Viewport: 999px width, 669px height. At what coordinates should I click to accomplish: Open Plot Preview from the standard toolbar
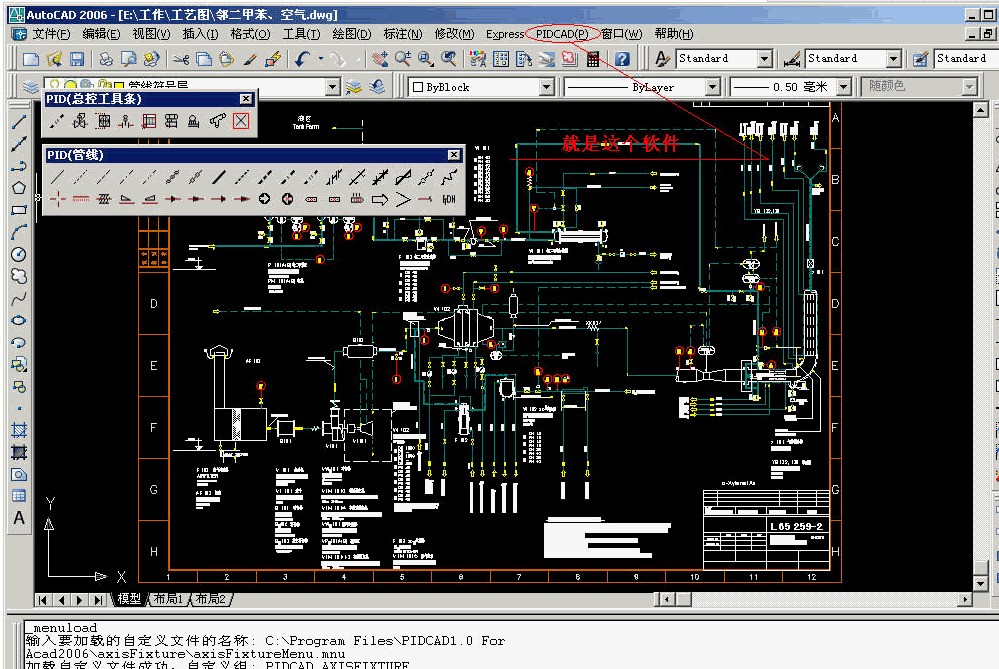(128, 59)
